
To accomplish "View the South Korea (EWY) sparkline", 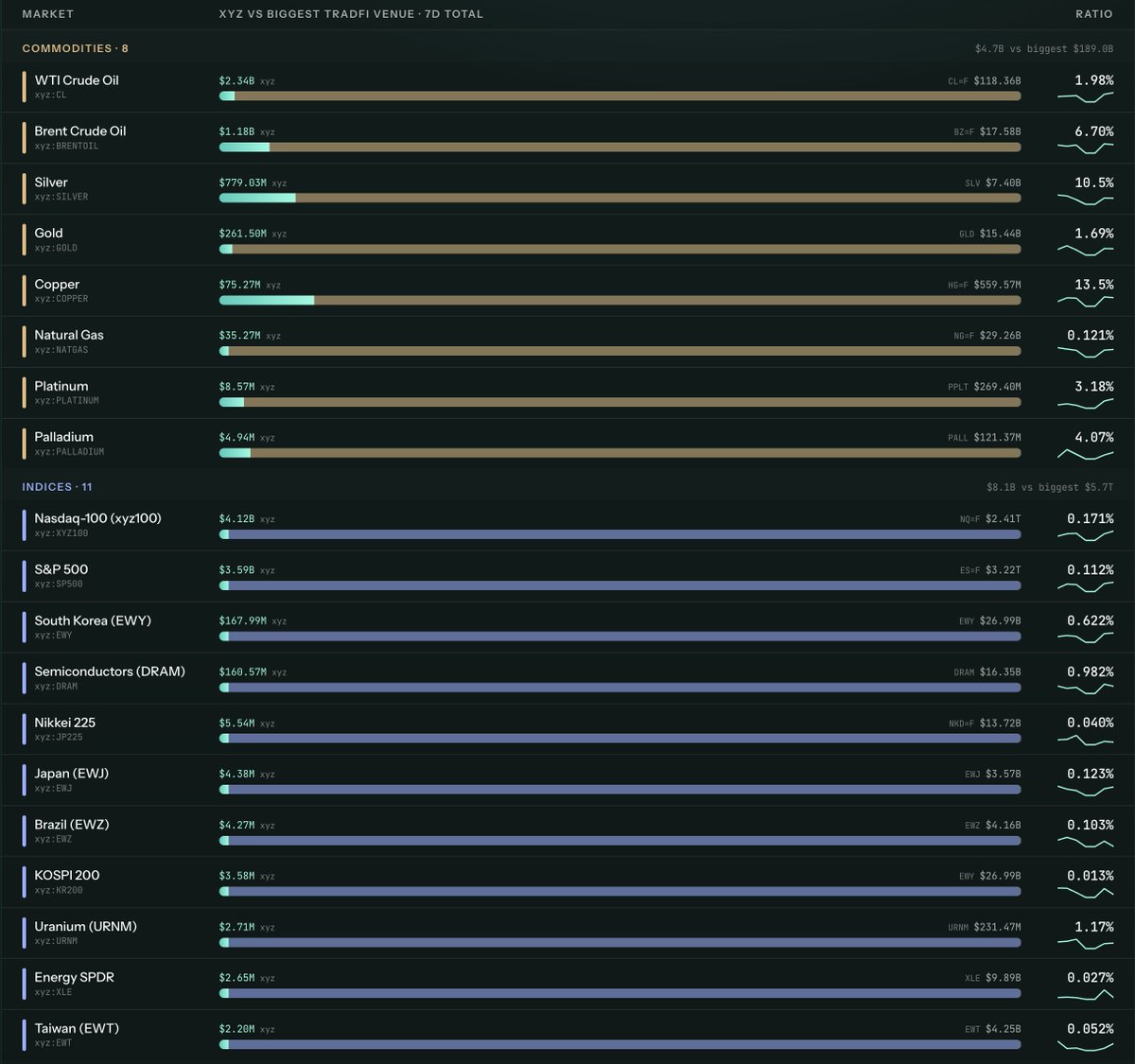I will [1086, 638].
